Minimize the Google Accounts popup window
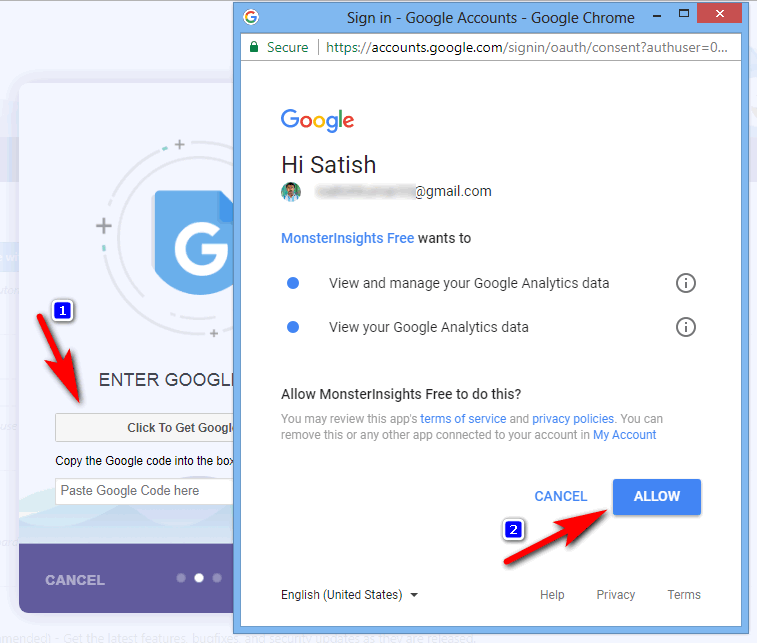The width and height of the screenshot is (757, 643). point(657,16)
